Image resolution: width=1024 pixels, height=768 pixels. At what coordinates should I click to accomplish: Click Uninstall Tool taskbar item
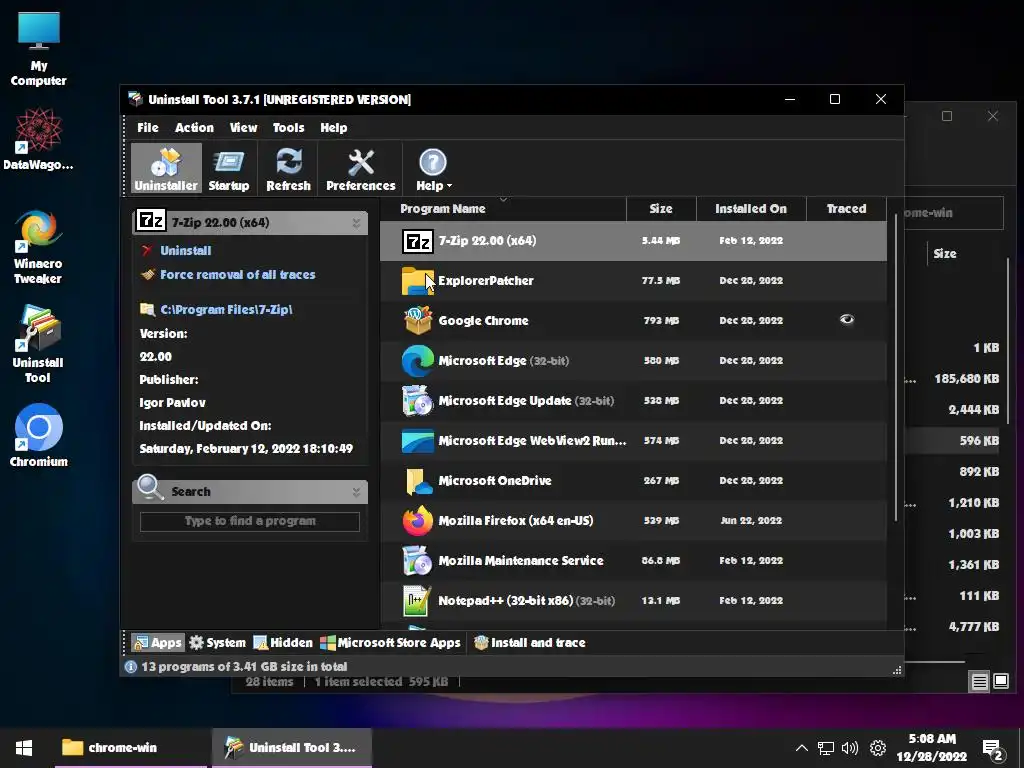(291, 748)
